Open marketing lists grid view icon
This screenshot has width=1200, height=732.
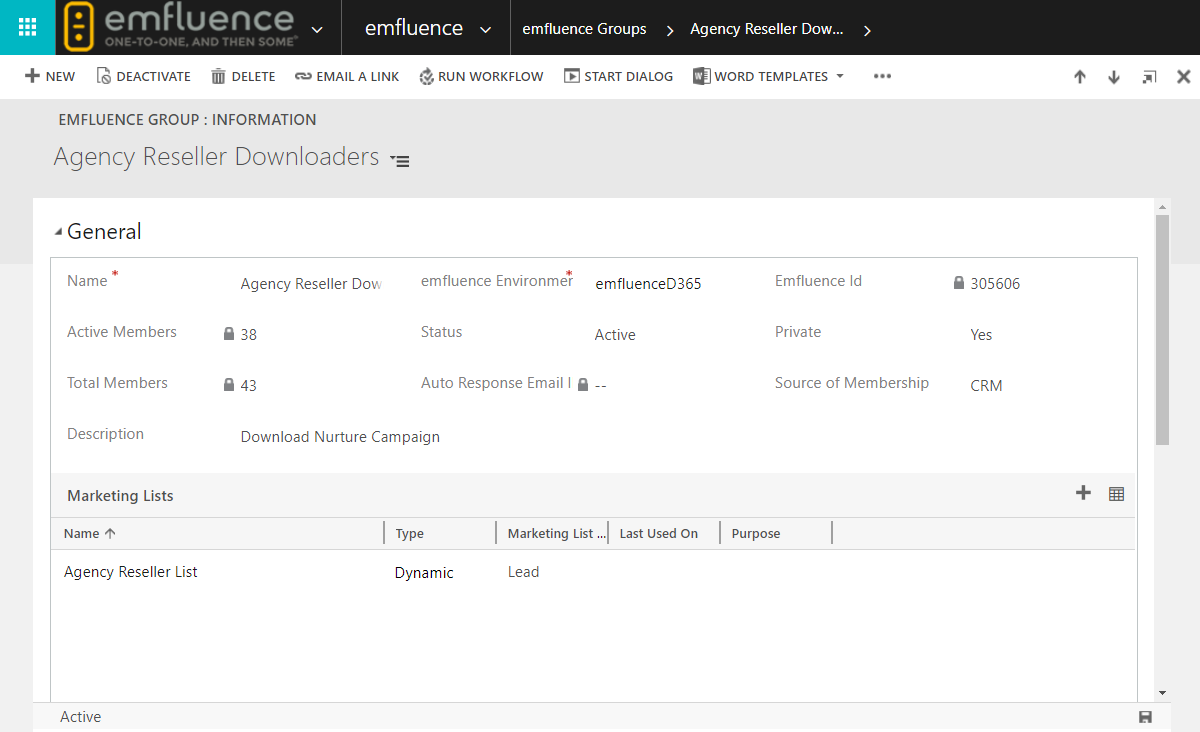click(x=1117, y=493)
